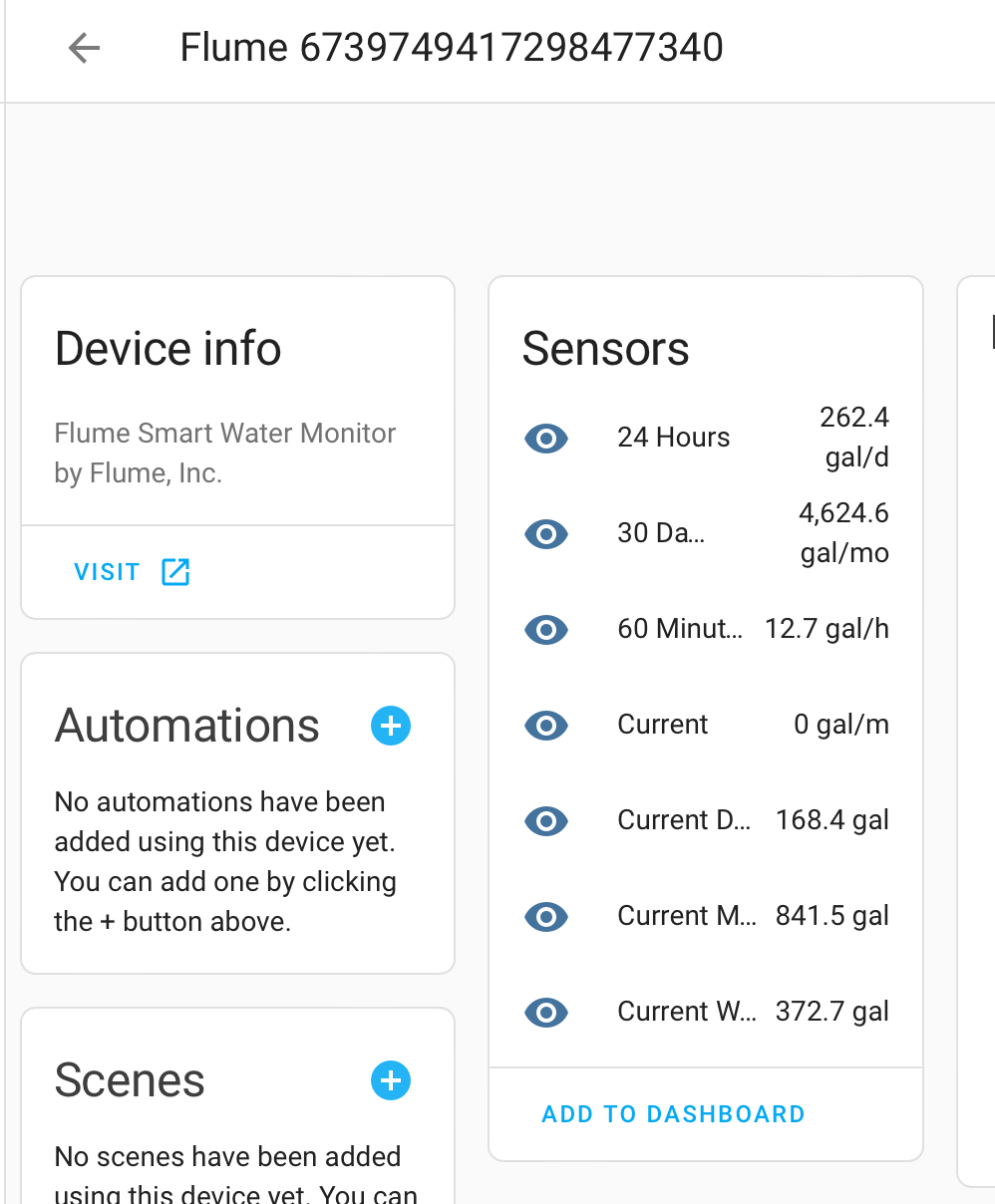This screenshot has height=1204, width=995.
Task: Open details for the Current sensor reading
Action: 662,725
